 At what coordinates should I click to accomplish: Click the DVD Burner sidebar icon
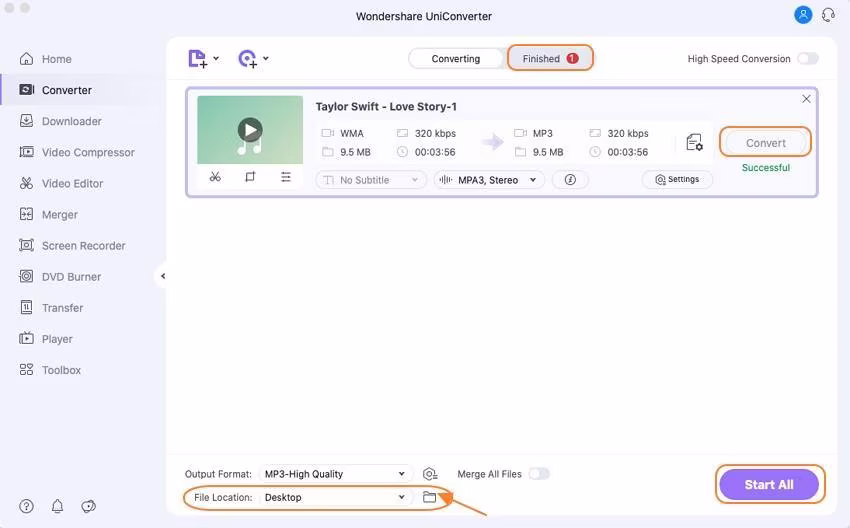[x=26, y=276]
